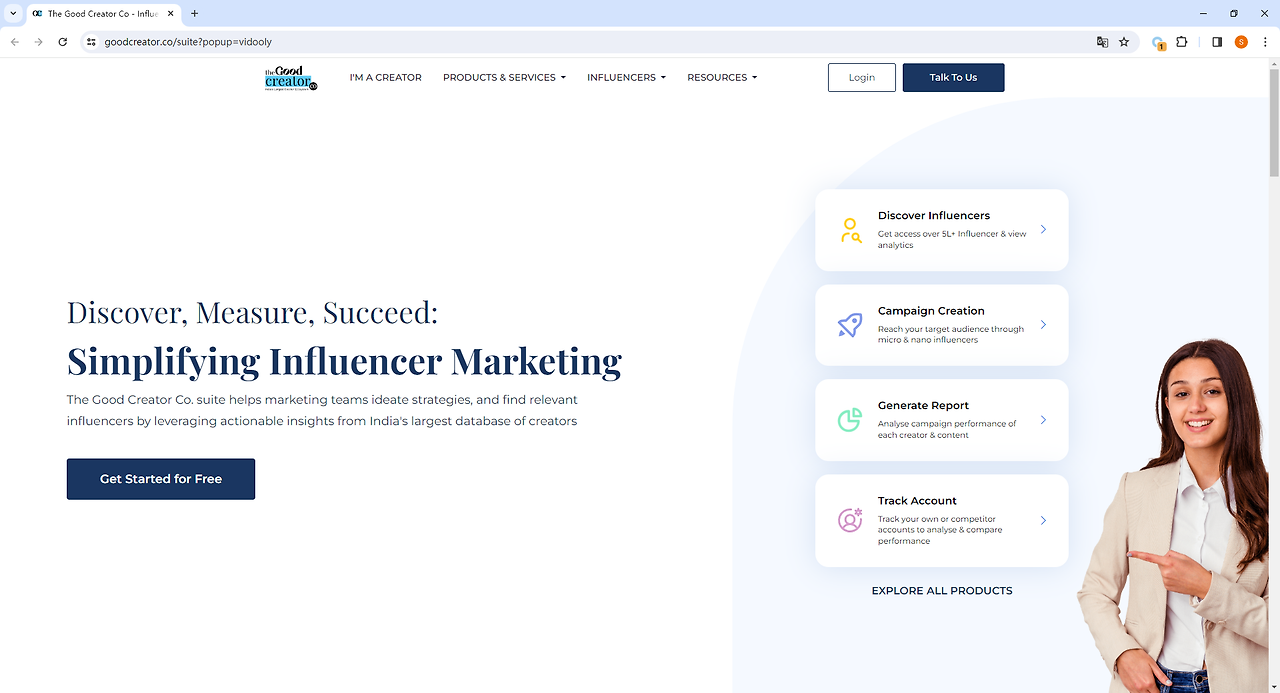Open the tab search dropdown arrow

(13, 14)
